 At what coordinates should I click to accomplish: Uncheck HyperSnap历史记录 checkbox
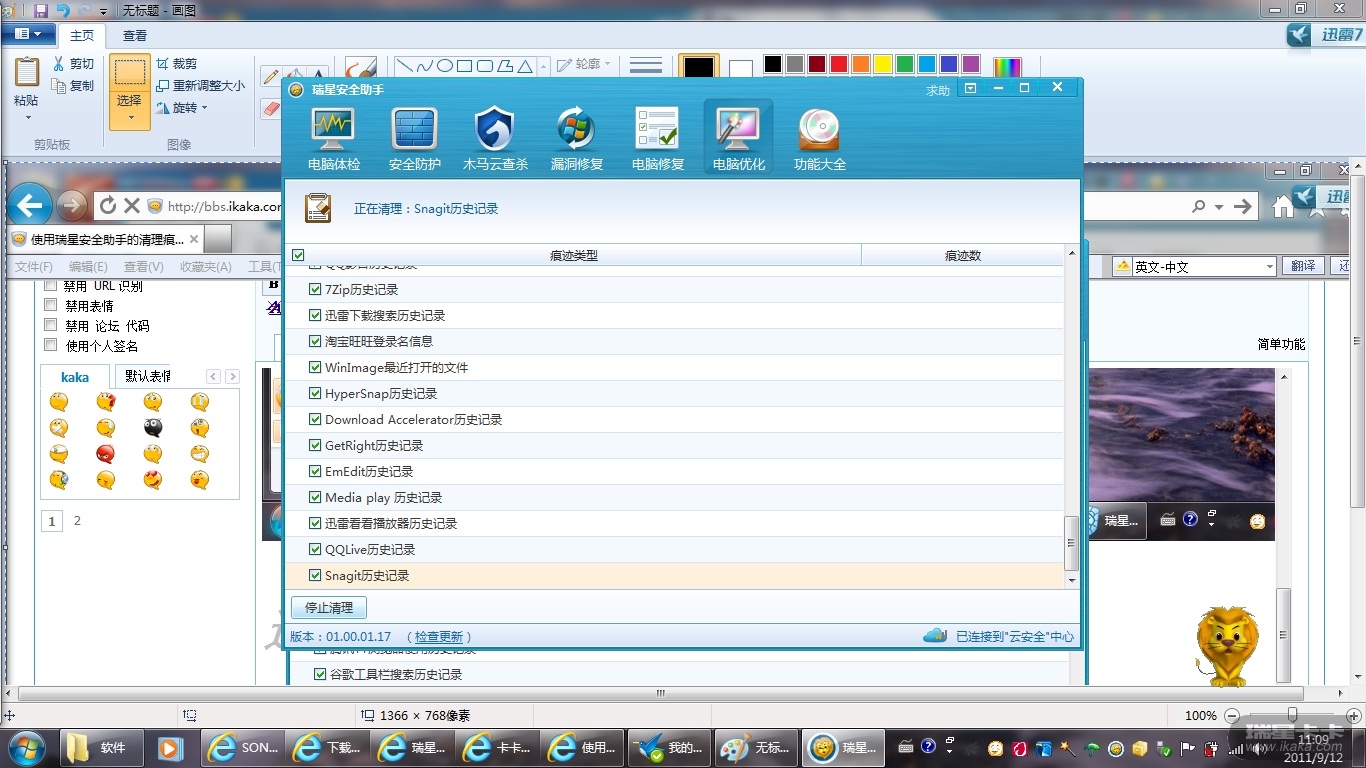click(316, 394)
